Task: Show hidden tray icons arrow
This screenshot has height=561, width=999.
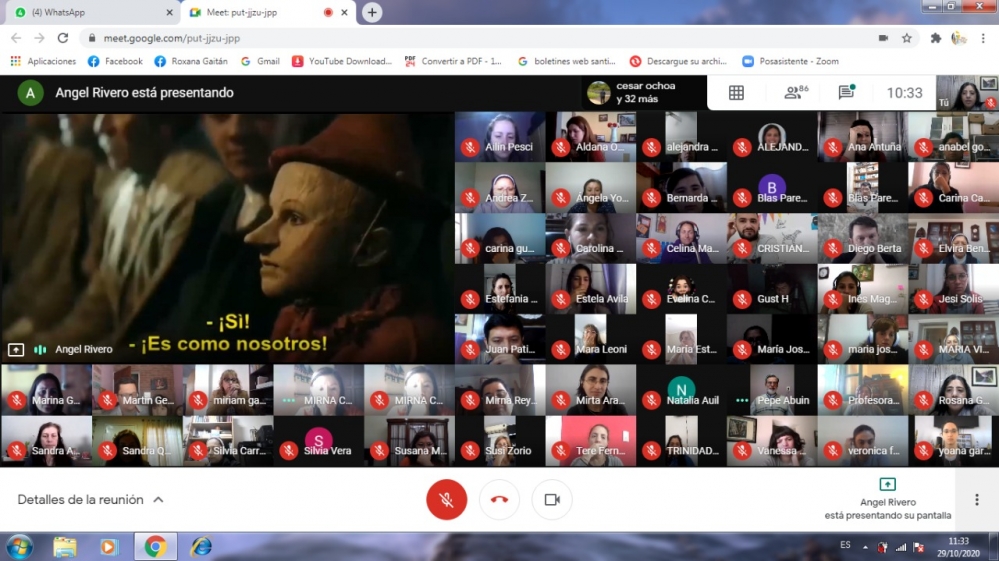Action: (865, 547)
